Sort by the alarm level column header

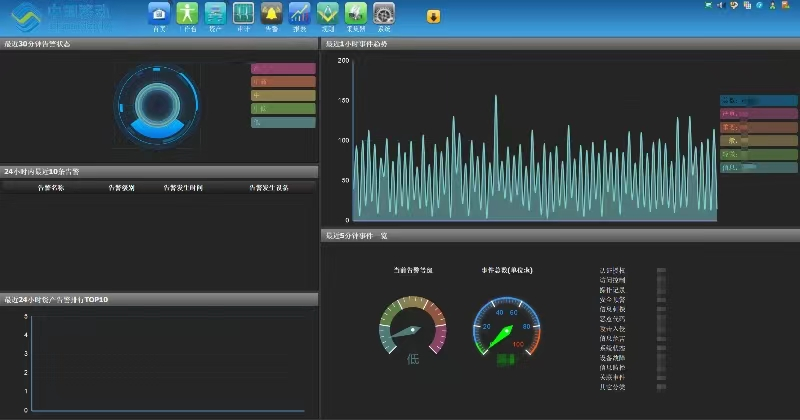[x=121, y=188]
